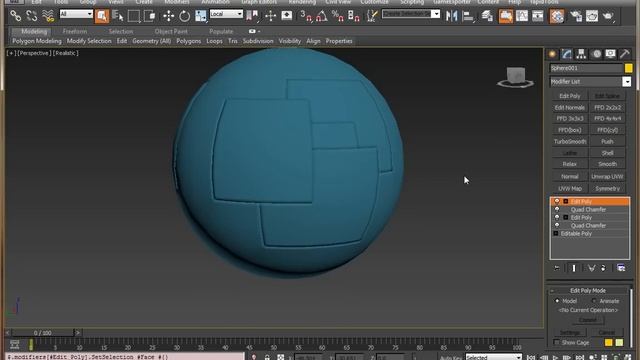
Task: Click the Mirror tool icon
Action: pyautogui.click(x=451, y=16)
